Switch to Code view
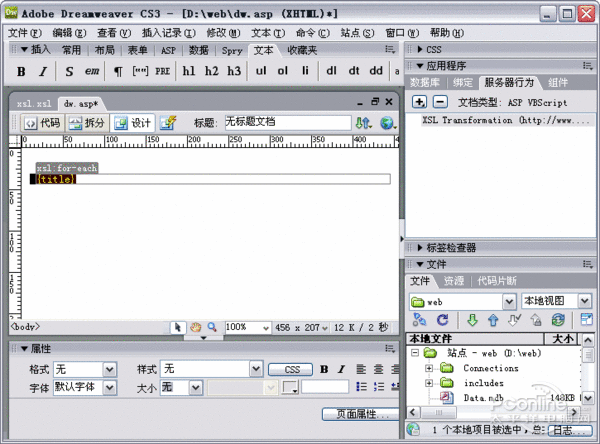The image size is (600, 444). click(41, 123)
